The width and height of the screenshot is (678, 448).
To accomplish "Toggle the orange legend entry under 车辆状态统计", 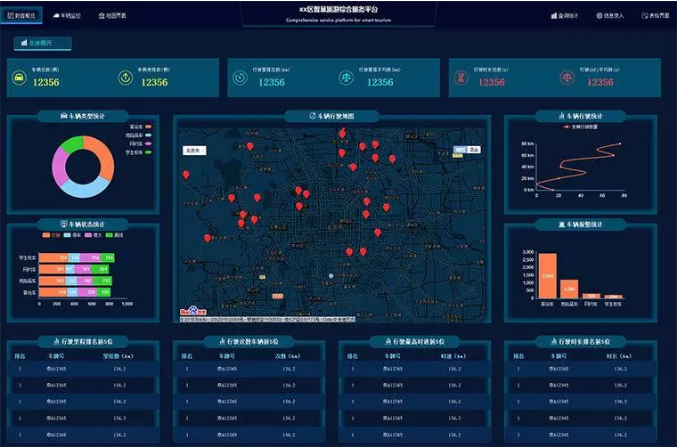I will point(51,235).
